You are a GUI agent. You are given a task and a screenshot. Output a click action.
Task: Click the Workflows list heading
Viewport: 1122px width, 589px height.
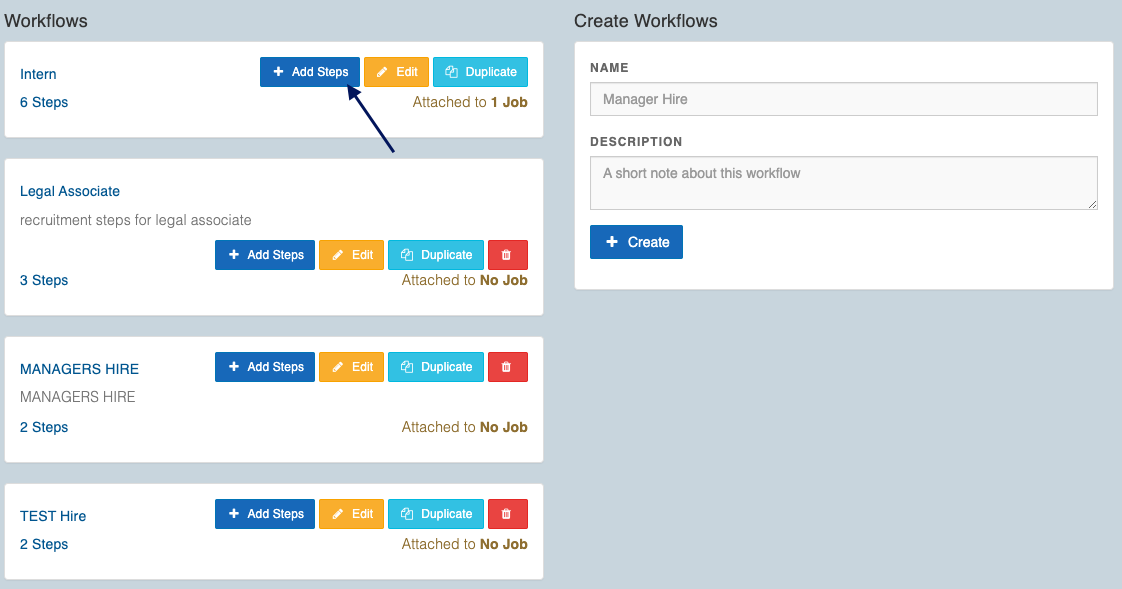[46, 21]
